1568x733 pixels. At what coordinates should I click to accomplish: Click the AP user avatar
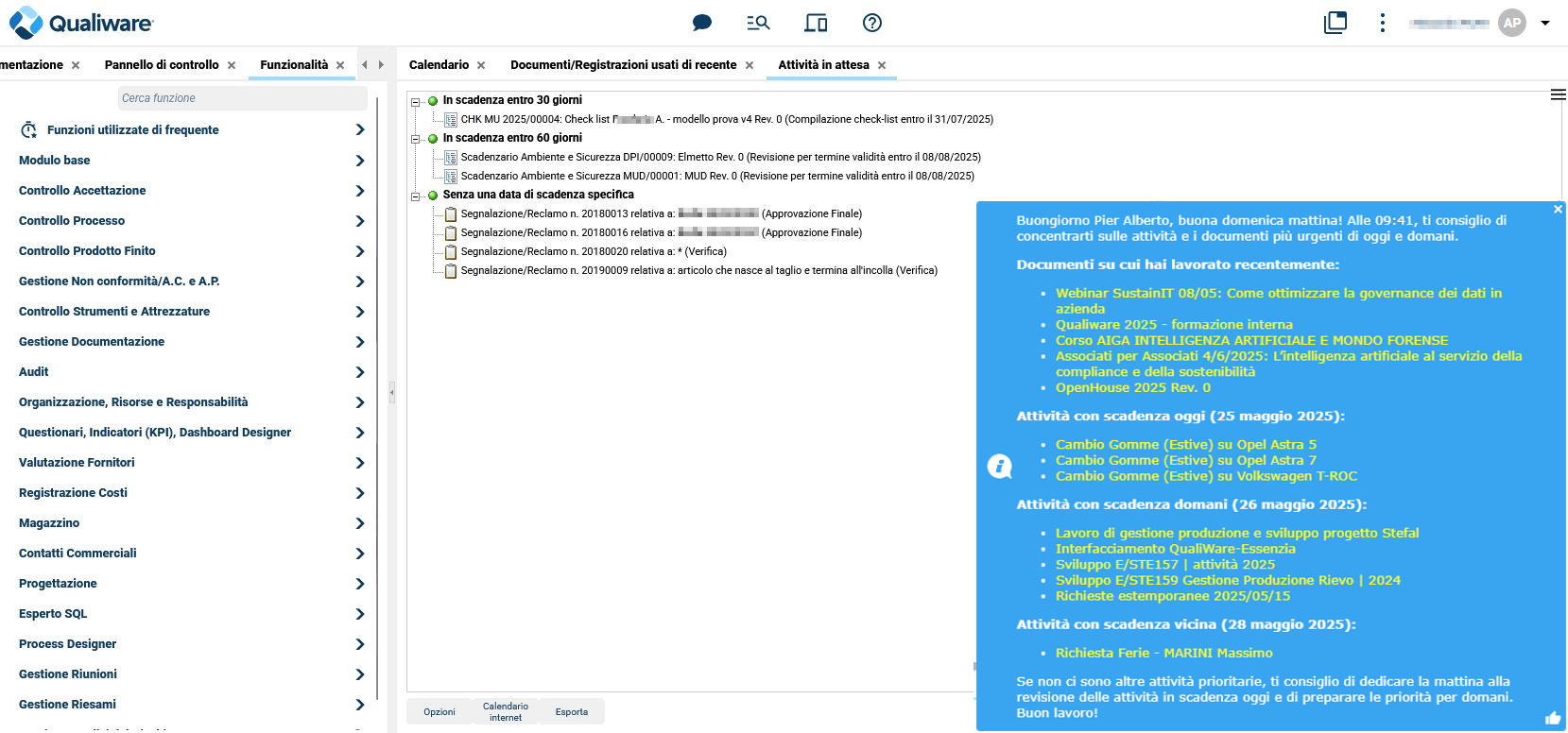click(x=1512, y=23)
